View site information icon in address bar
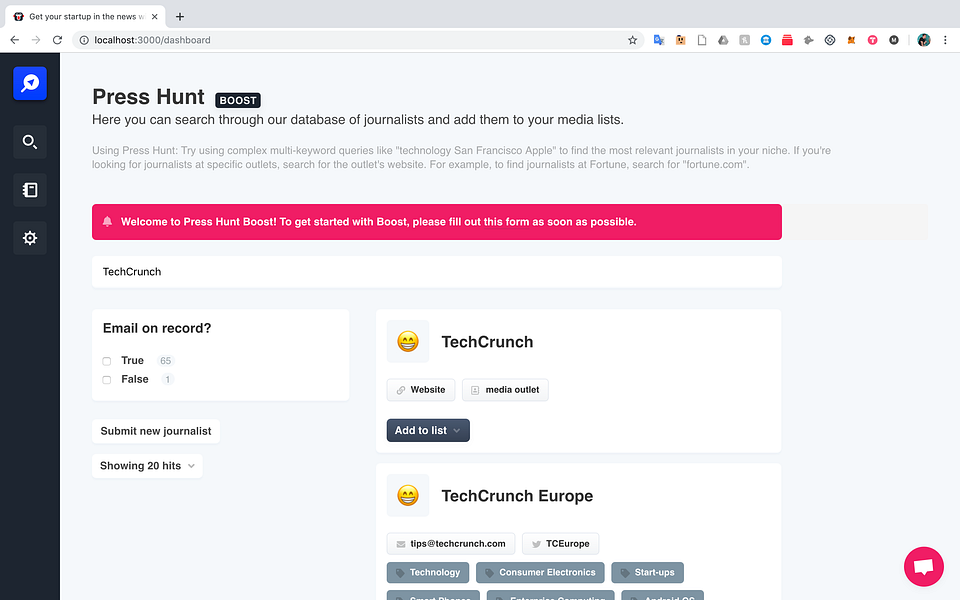The width and height of the screenshot is (960, 600). (x=84, y=40)
